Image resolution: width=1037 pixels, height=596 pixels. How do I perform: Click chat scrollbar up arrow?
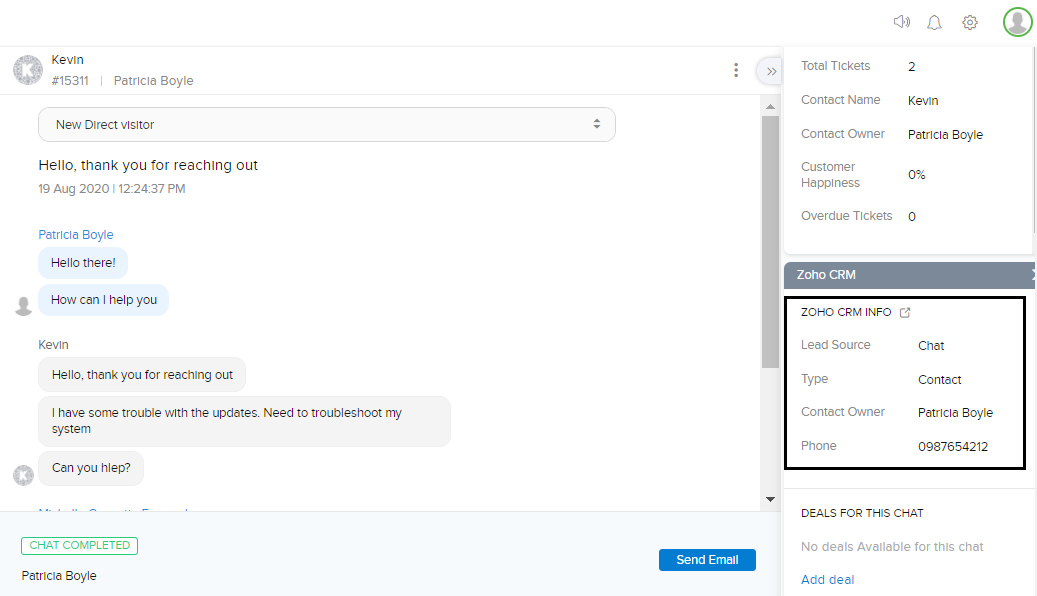770,106
